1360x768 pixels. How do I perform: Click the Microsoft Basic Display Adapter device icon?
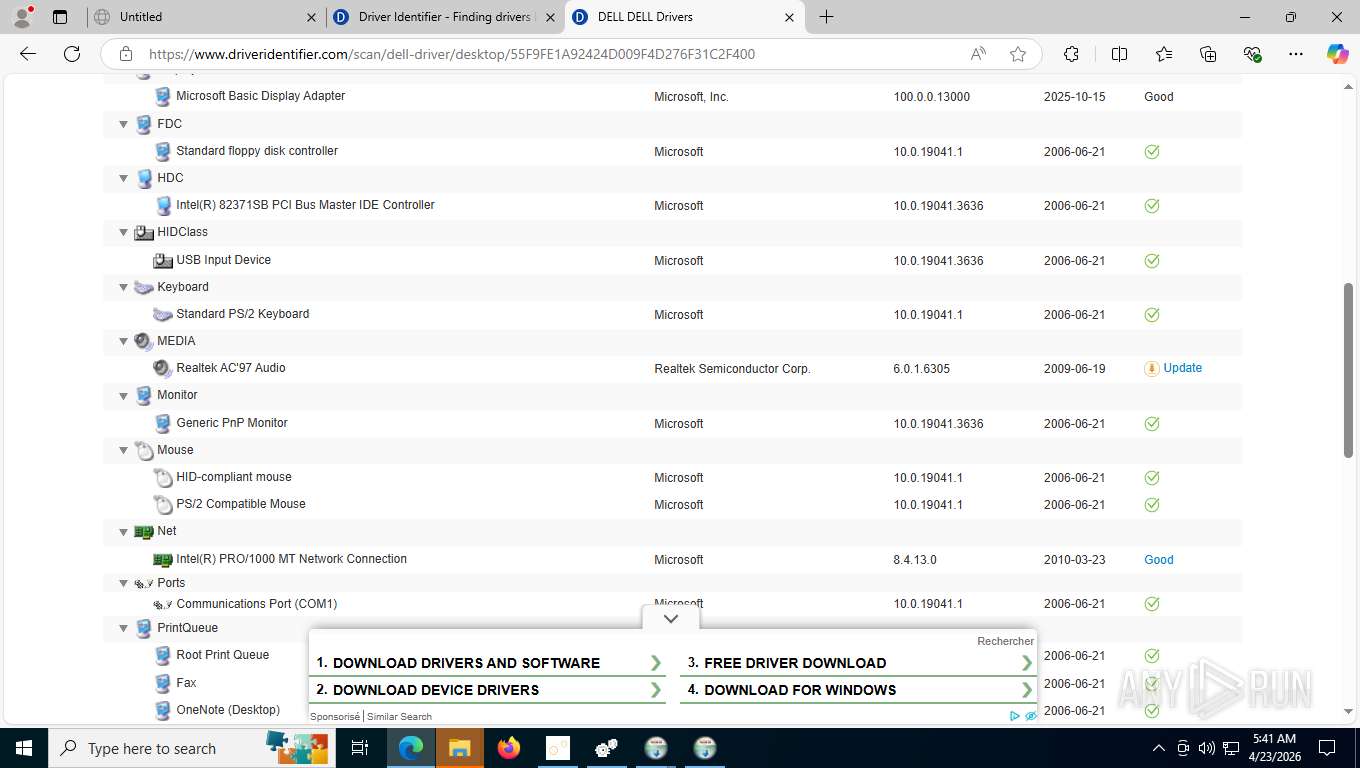point(163,97)
